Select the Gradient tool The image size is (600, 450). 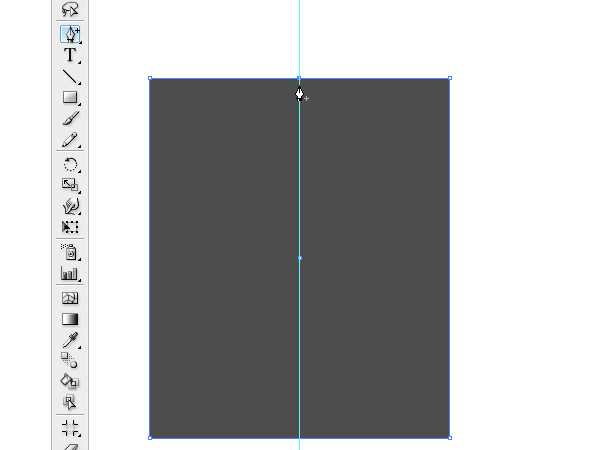[70, 319]
